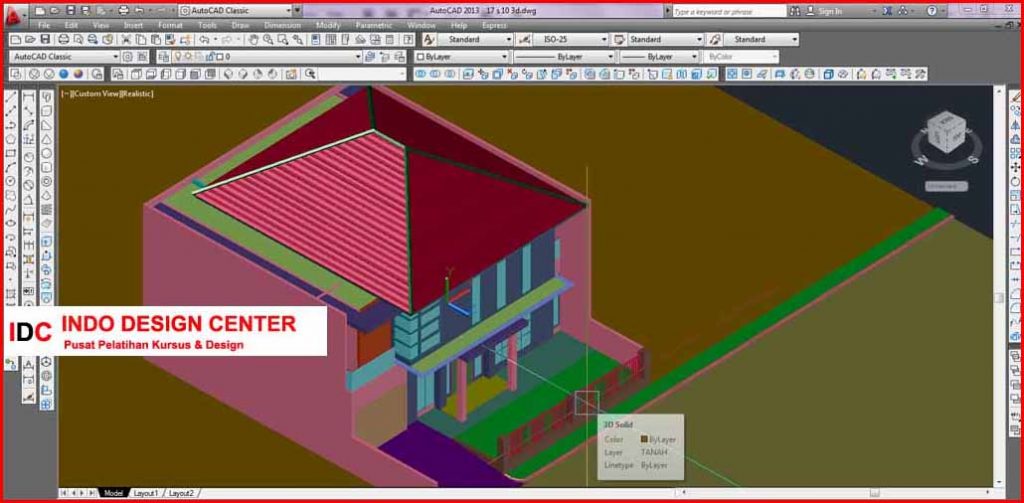Apply the Realistic visual style sphere icon
The height and width of the screenshot is (503, 1024).
click(x=64, y=74)
